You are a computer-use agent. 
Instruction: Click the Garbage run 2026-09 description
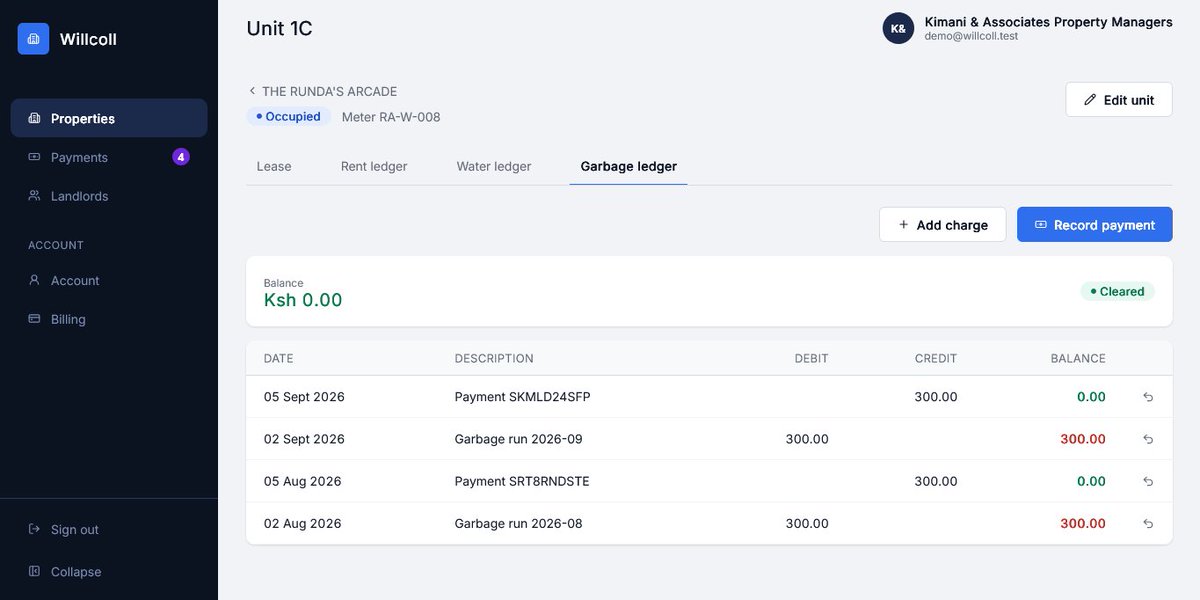click(x=519, y=439)
